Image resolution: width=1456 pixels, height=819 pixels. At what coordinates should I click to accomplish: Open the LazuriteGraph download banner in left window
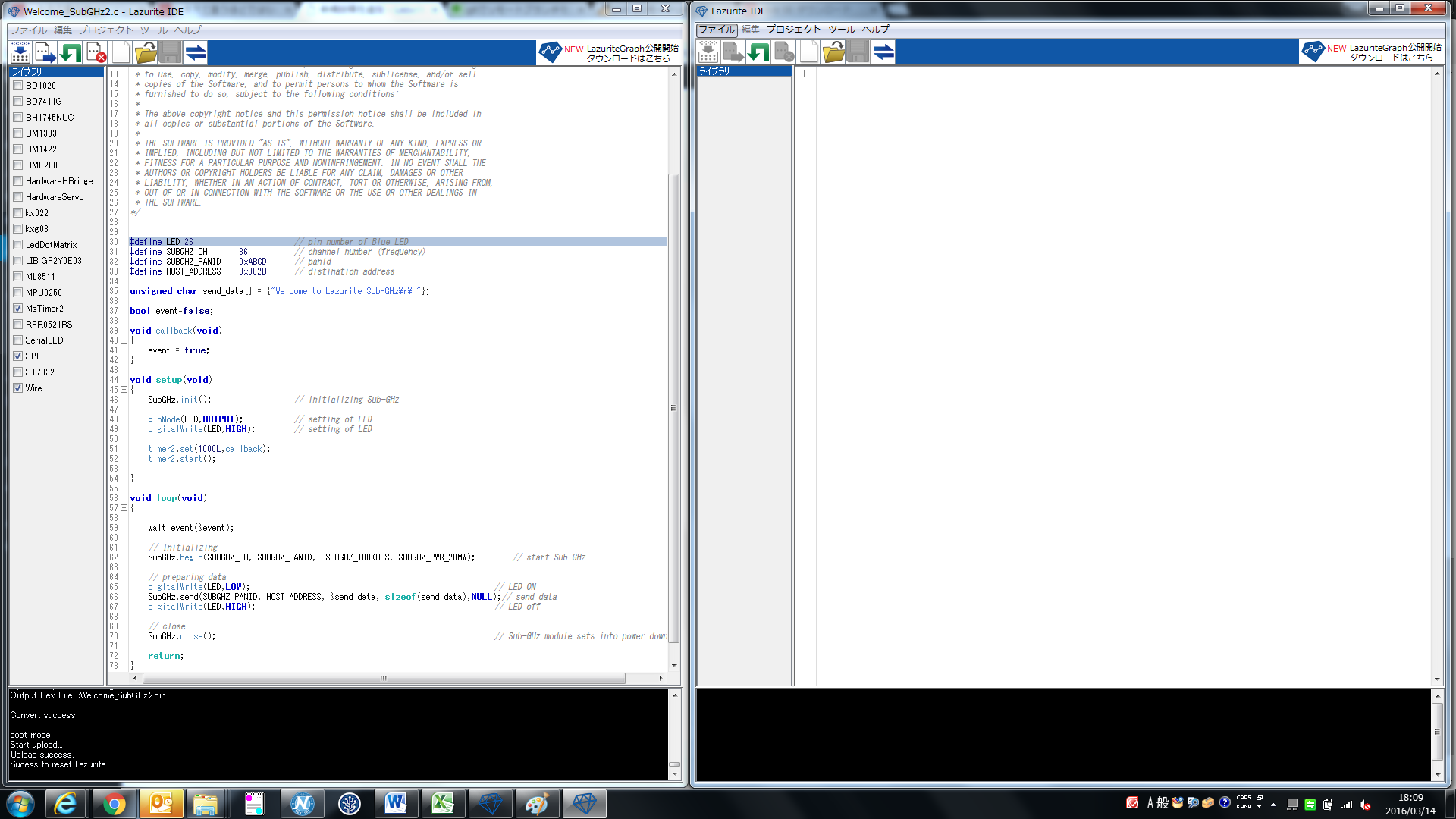609,52
